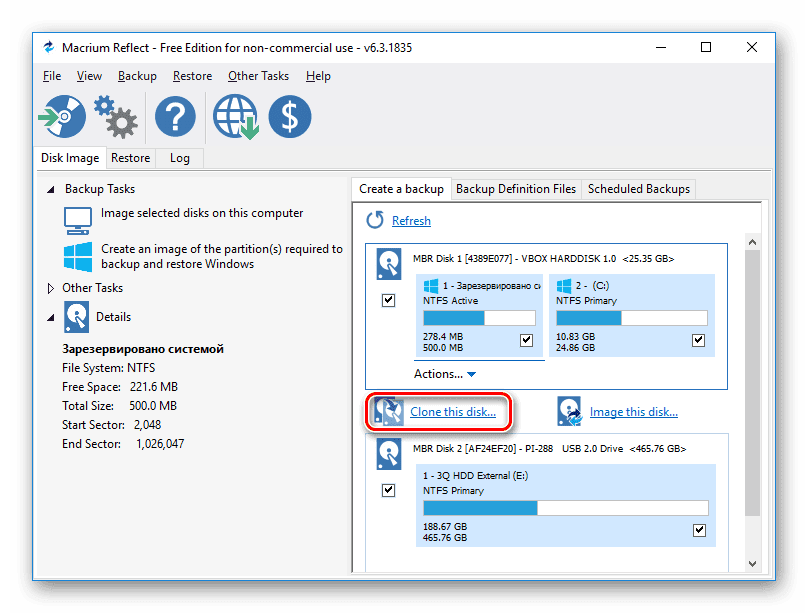Collapse the Backup Tasks section
This screenshot has width=808, height=613.
coord(50,190)
